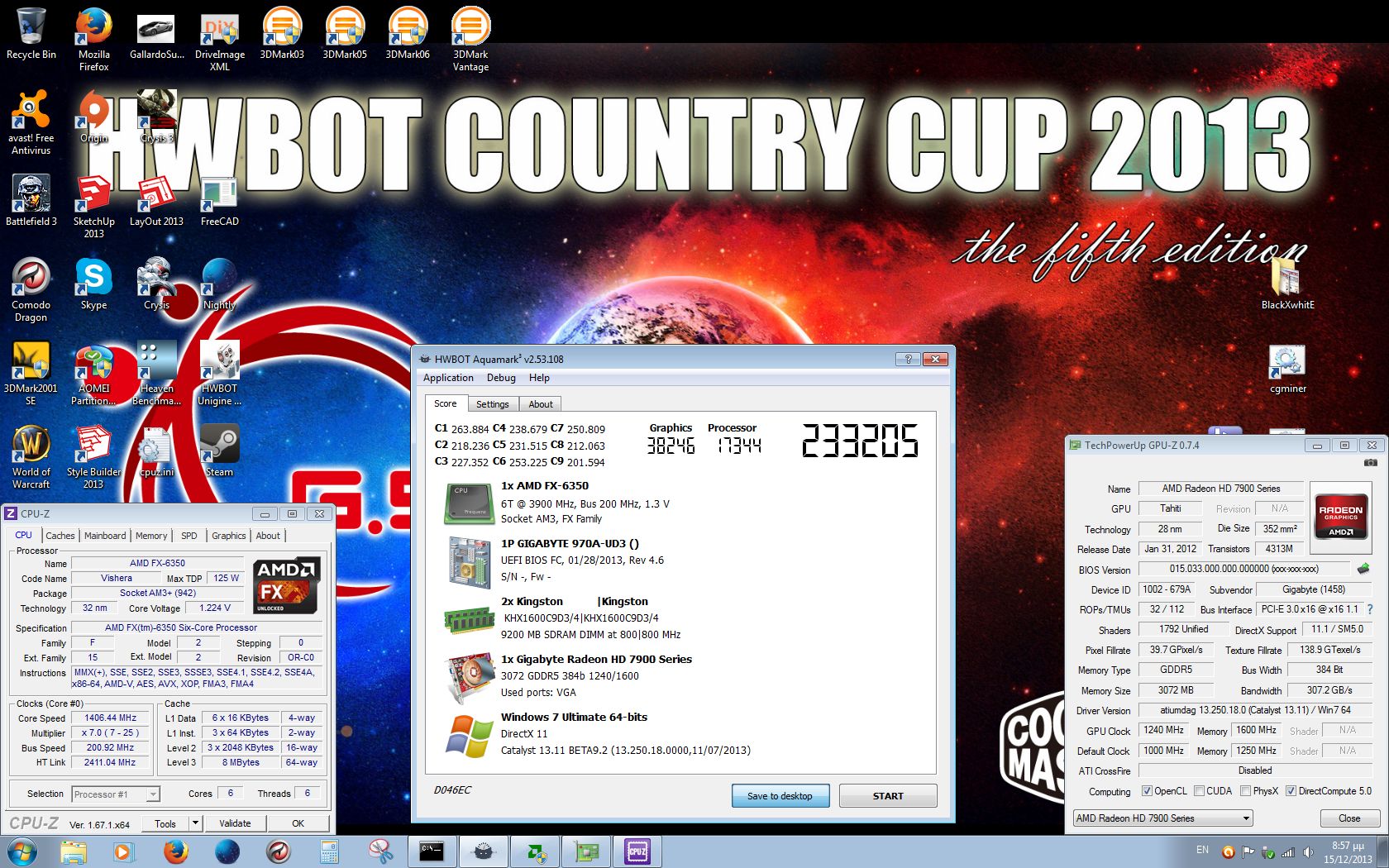Open the FreeCAD desktop icon

[x=220, y=200]
